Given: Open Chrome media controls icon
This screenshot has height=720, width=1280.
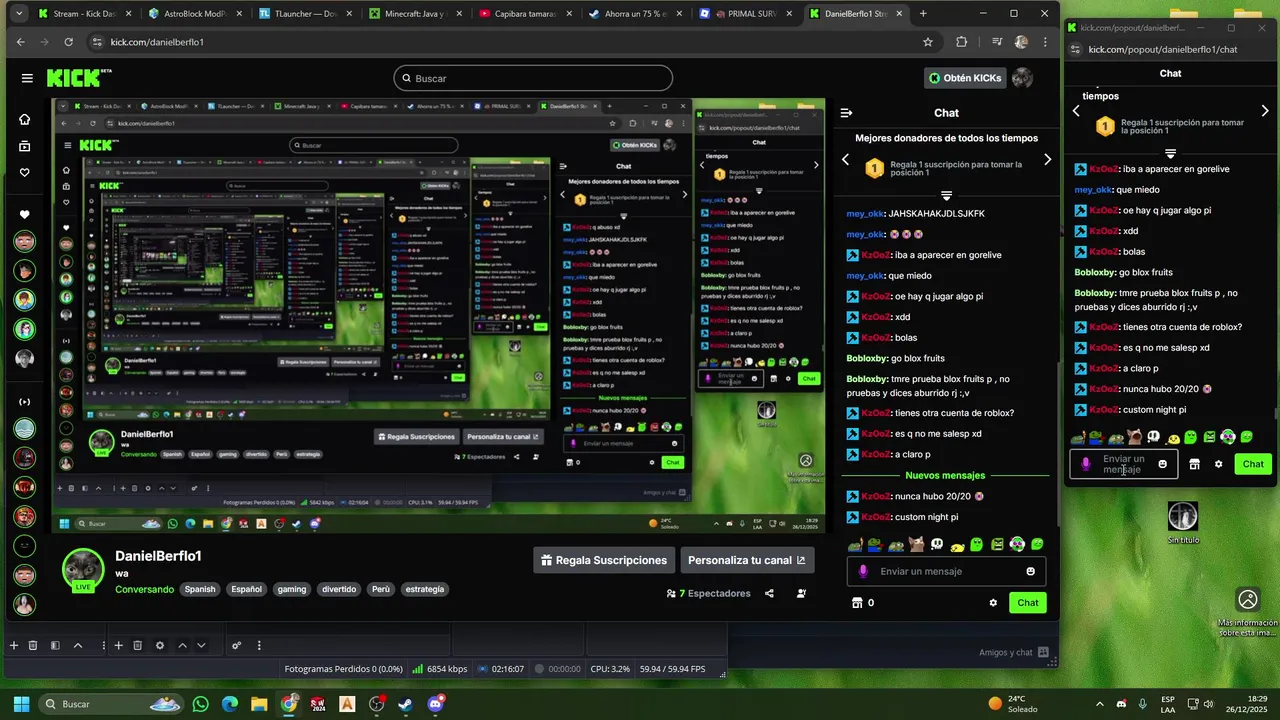Looking at the screenshot, I should tap(997, 42).
